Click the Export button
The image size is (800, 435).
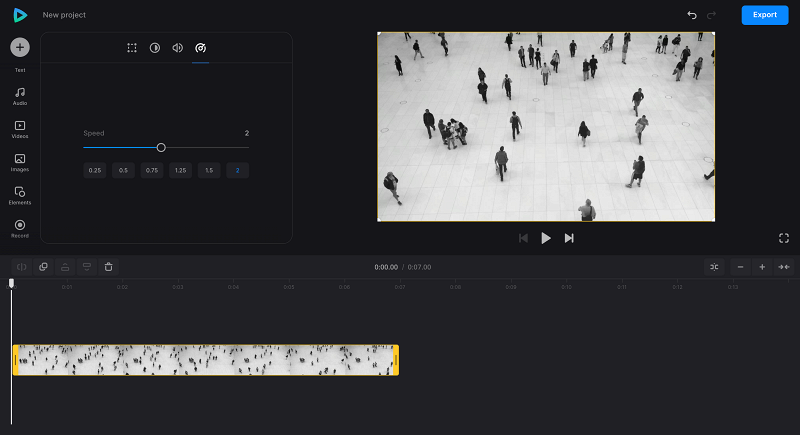pyautogui.click(x=765, y=15)
